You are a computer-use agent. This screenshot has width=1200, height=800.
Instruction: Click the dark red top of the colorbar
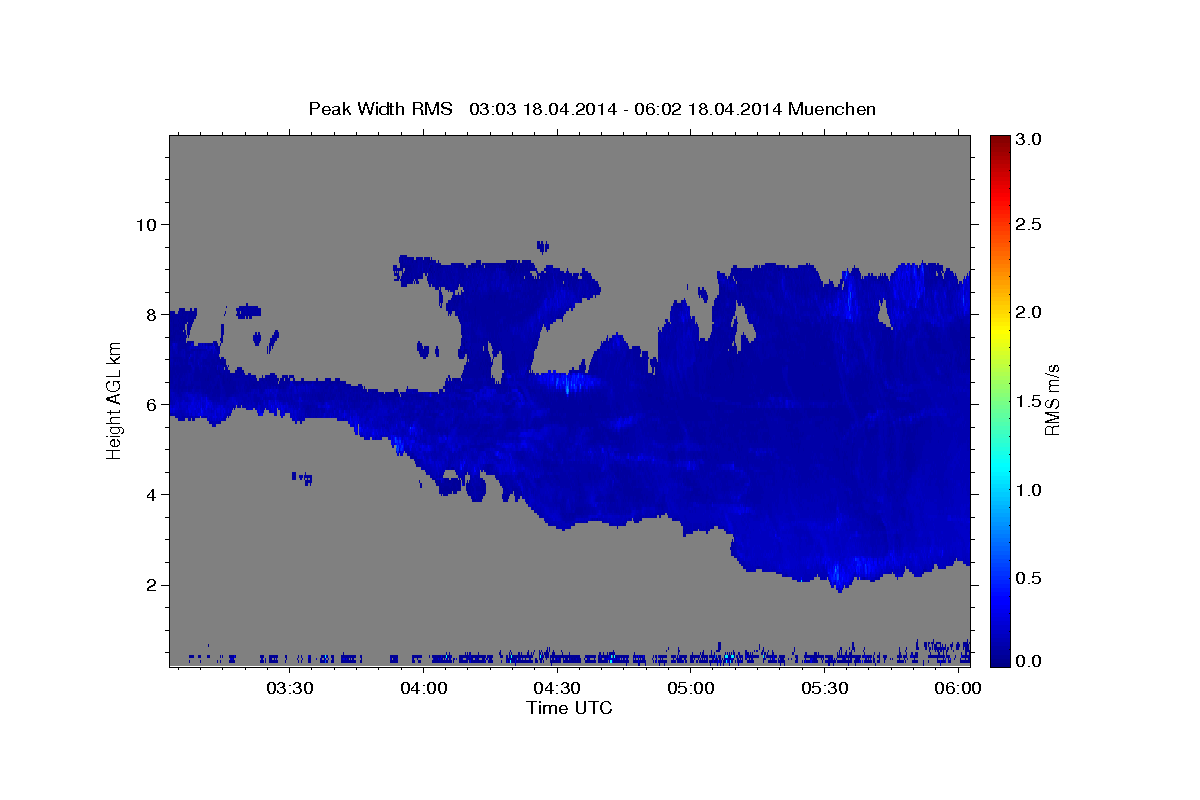point(1000,145)
